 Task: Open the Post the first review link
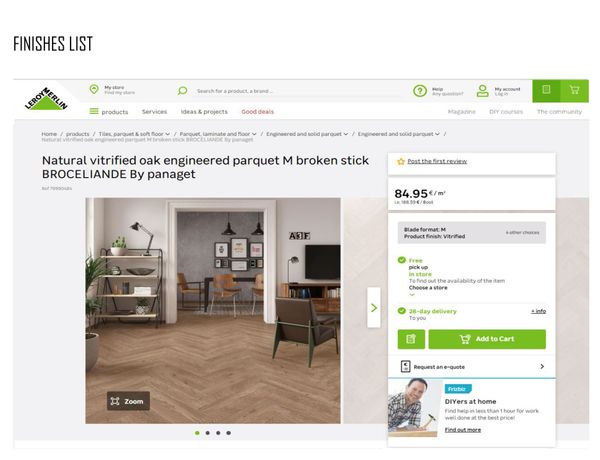(437, 161)
